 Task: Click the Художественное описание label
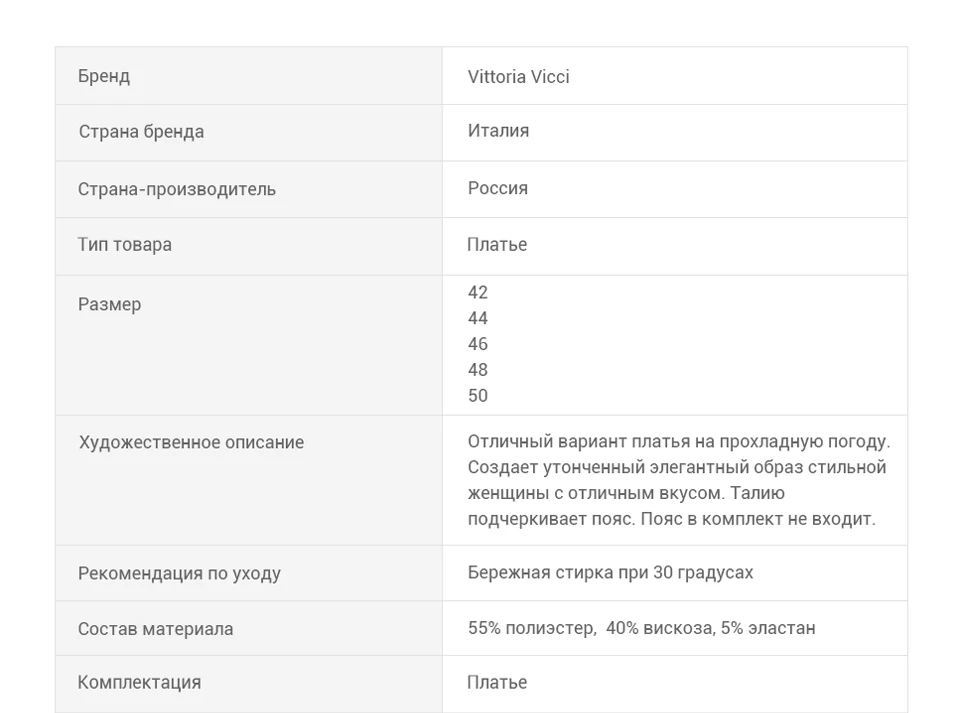coord(192,442)
